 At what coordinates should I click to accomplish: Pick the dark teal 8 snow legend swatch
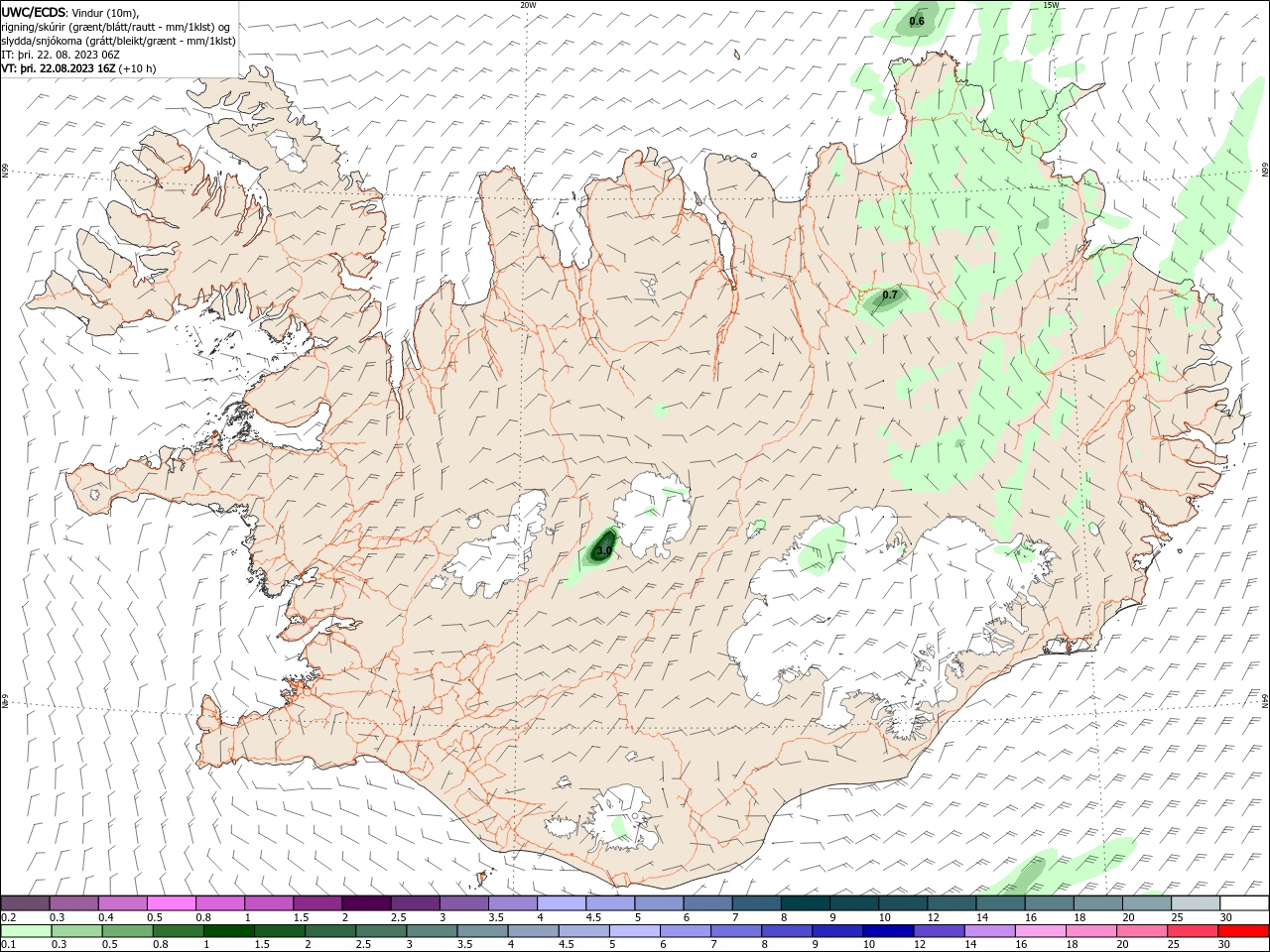(805, 903)
